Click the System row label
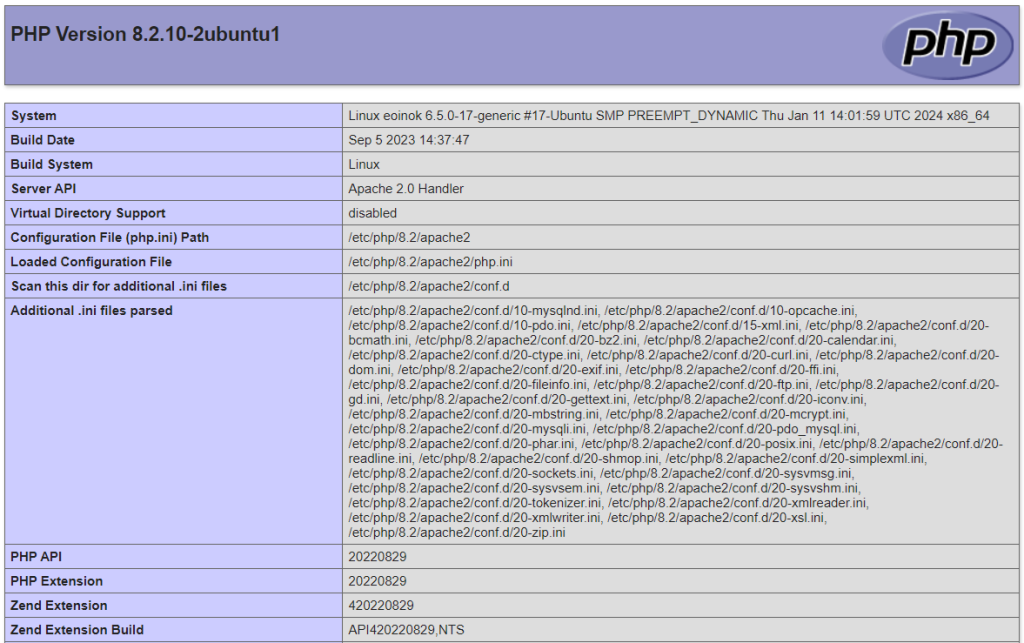Image resolution: width=1024 pixels, height=643 pixels. pyautogui.click(x=33, y=116)
